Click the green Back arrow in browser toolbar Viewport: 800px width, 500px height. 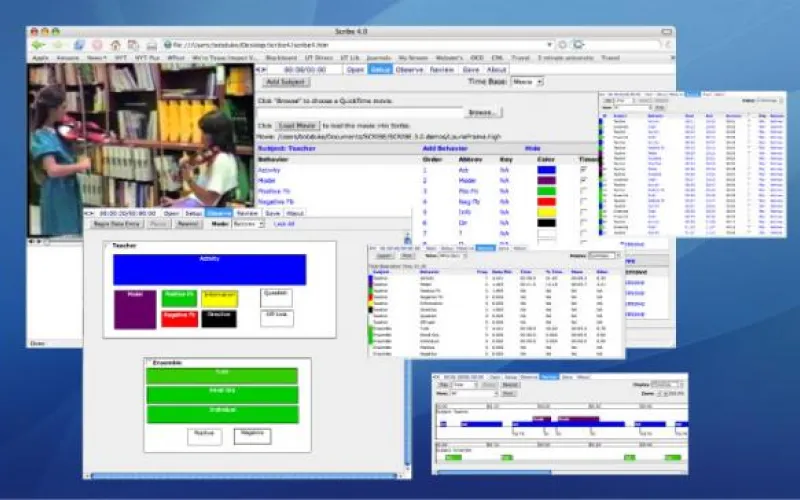coord(38,45)
